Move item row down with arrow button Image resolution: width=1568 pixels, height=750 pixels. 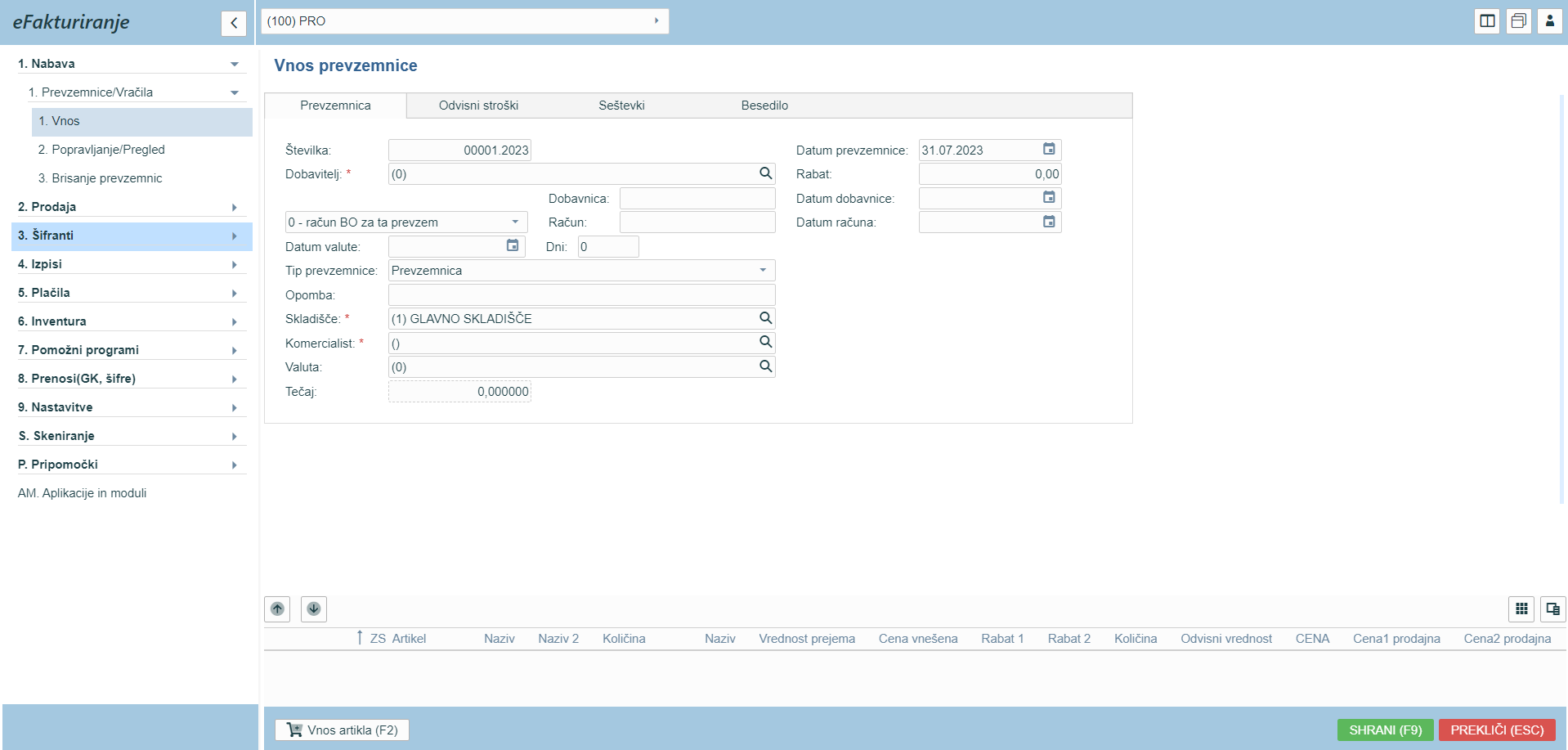tap(314, 609)
